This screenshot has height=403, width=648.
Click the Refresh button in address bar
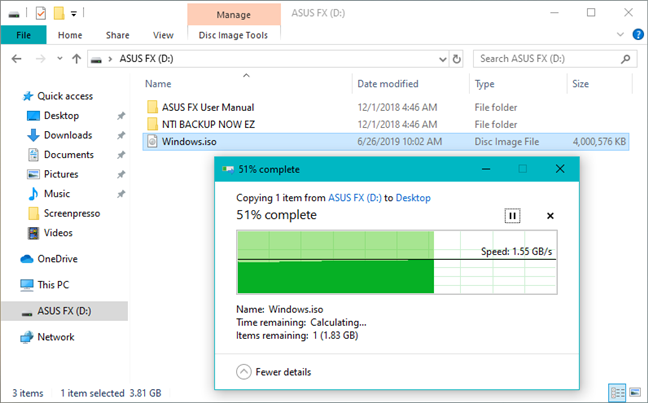point(456,59)
